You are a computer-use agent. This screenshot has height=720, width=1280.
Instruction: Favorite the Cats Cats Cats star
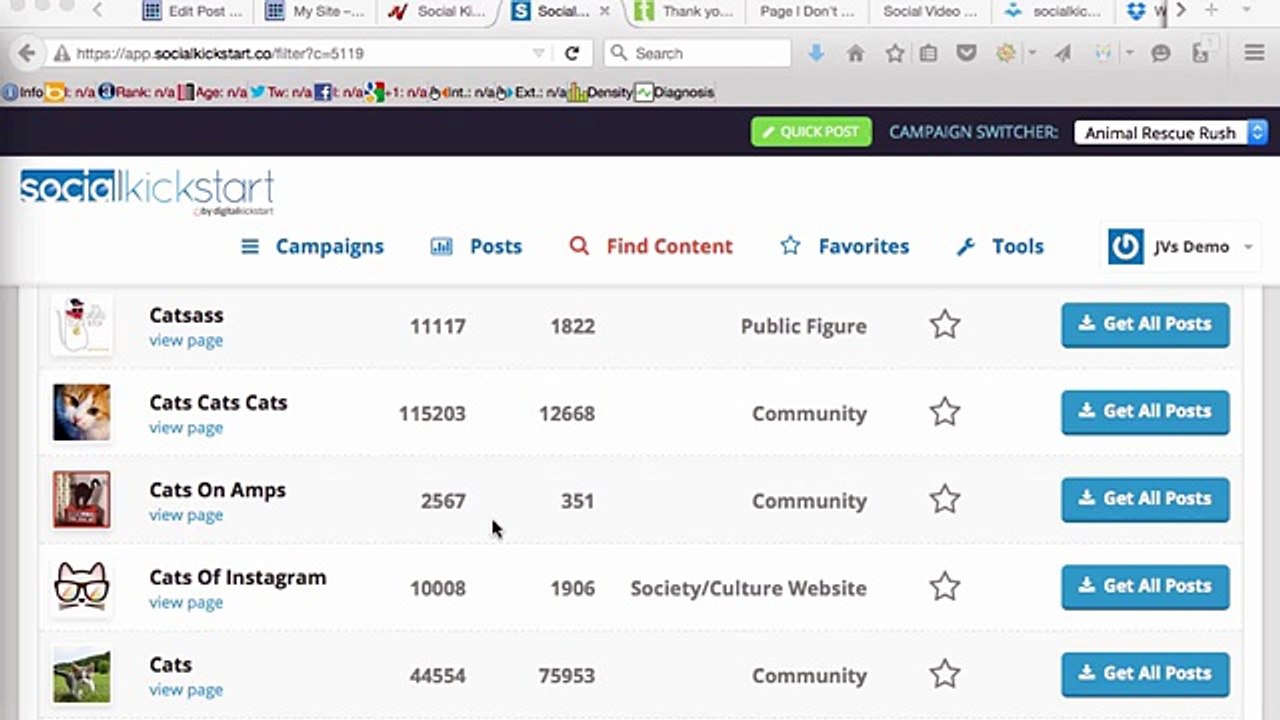pos(945,412)
